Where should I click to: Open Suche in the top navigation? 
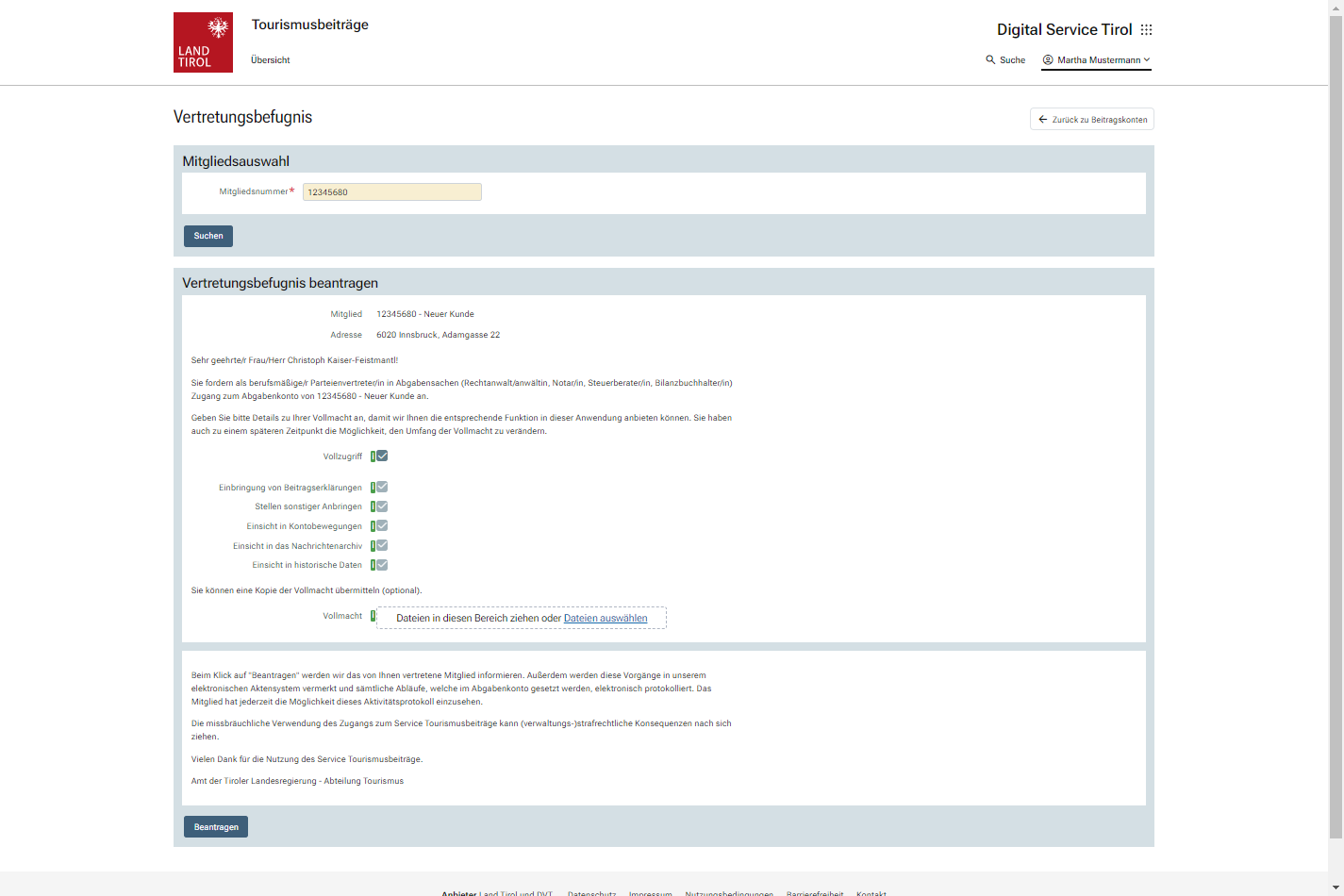1012,59
